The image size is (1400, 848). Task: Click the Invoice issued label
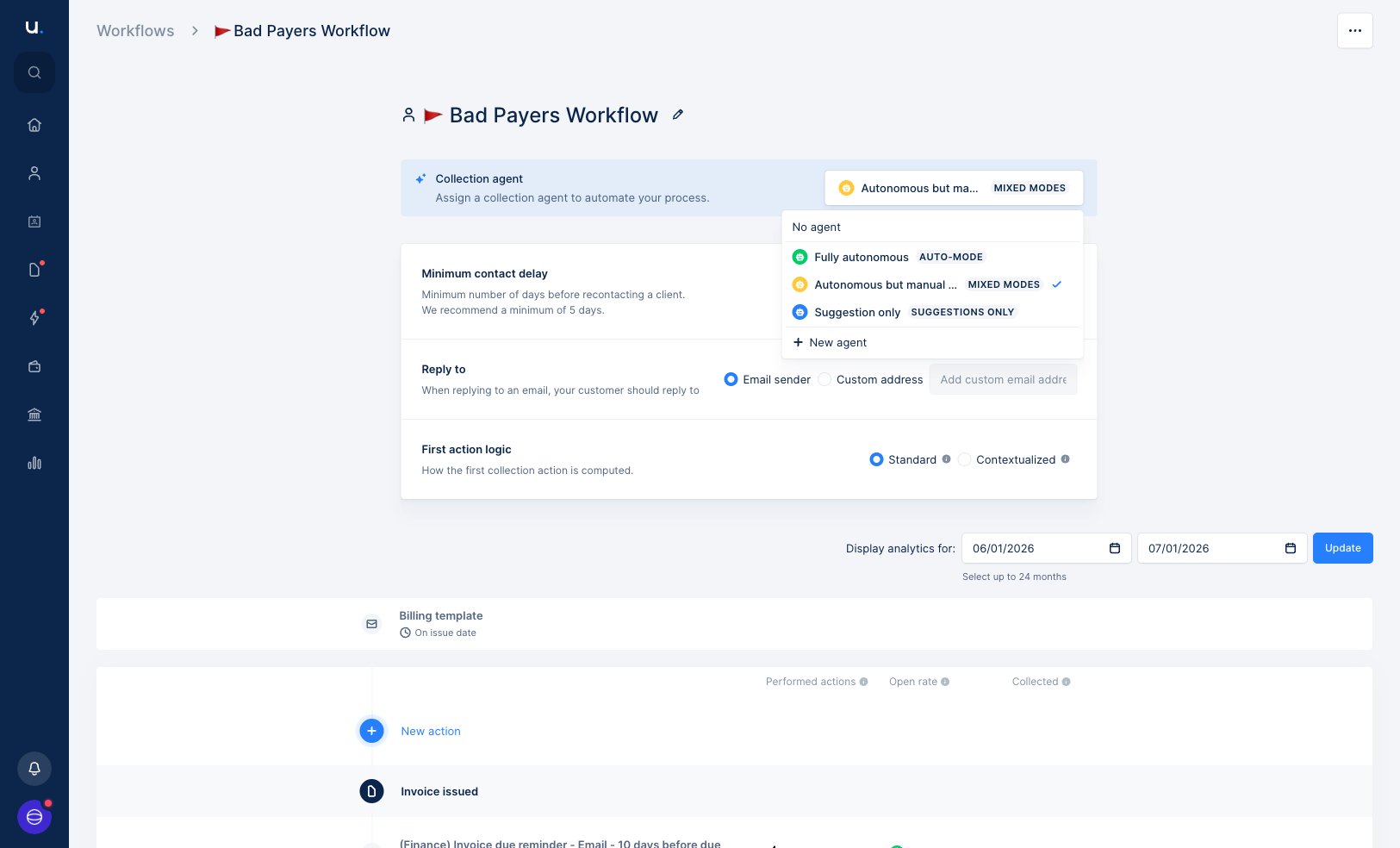439,791
